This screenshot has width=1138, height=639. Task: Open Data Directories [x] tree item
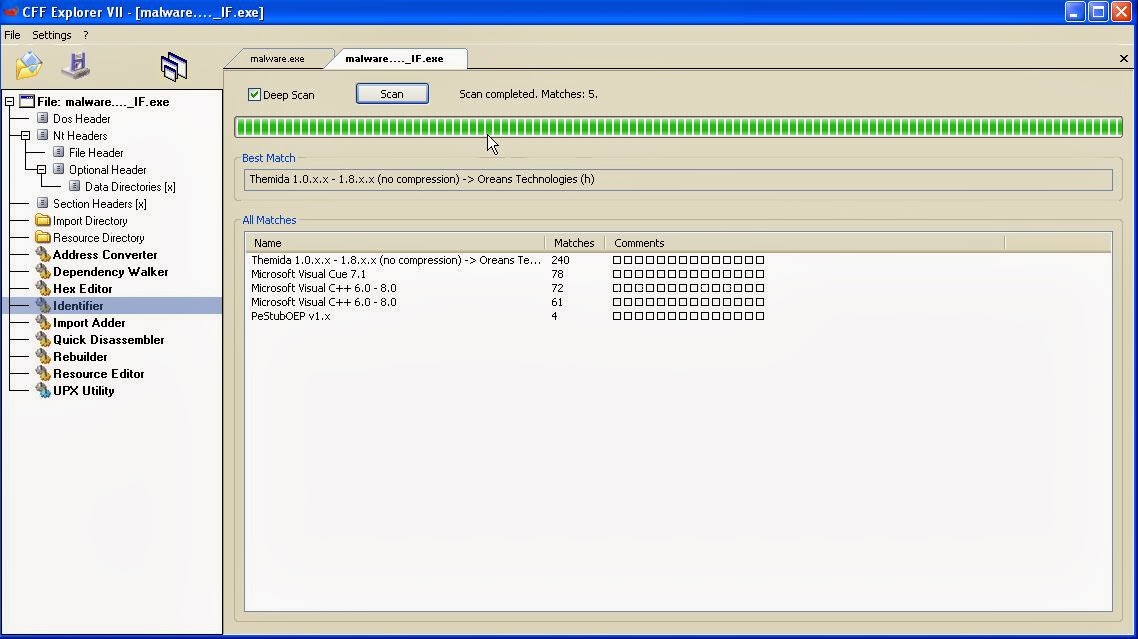[130, 187]
